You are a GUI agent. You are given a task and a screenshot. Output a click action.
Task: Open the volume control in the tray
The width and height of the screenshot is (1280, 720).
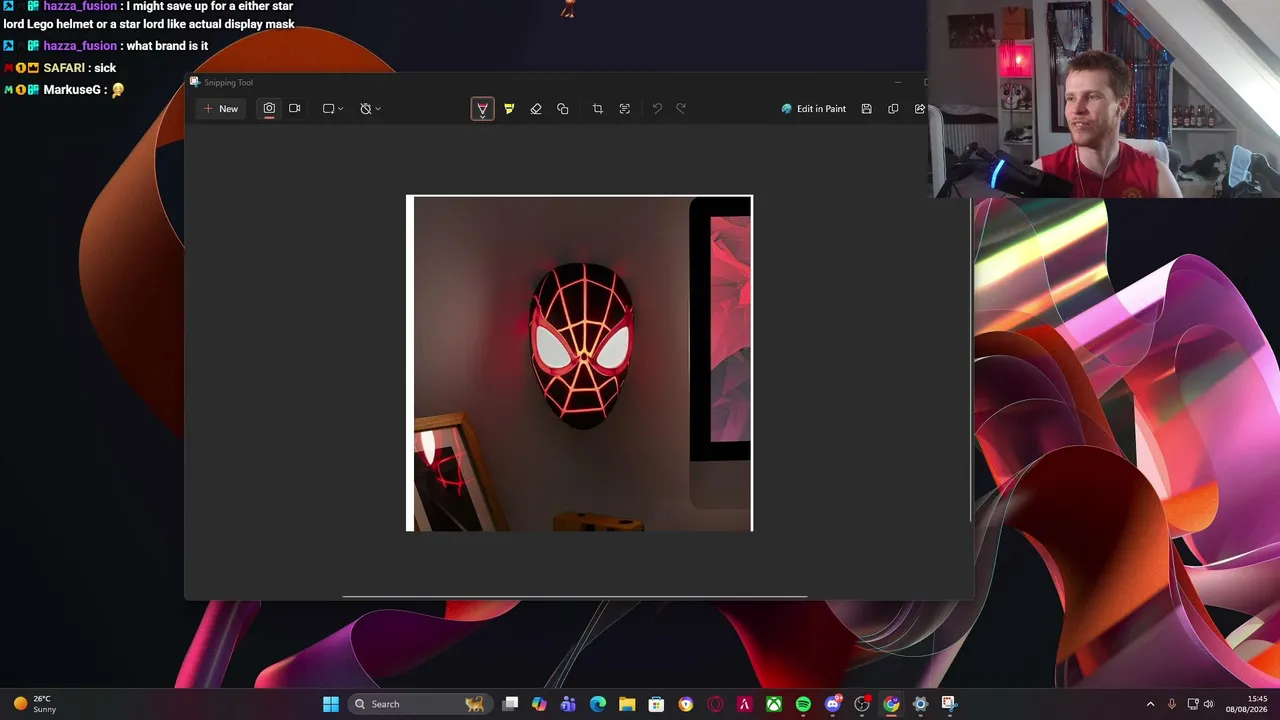click(x=1208, y=704)
